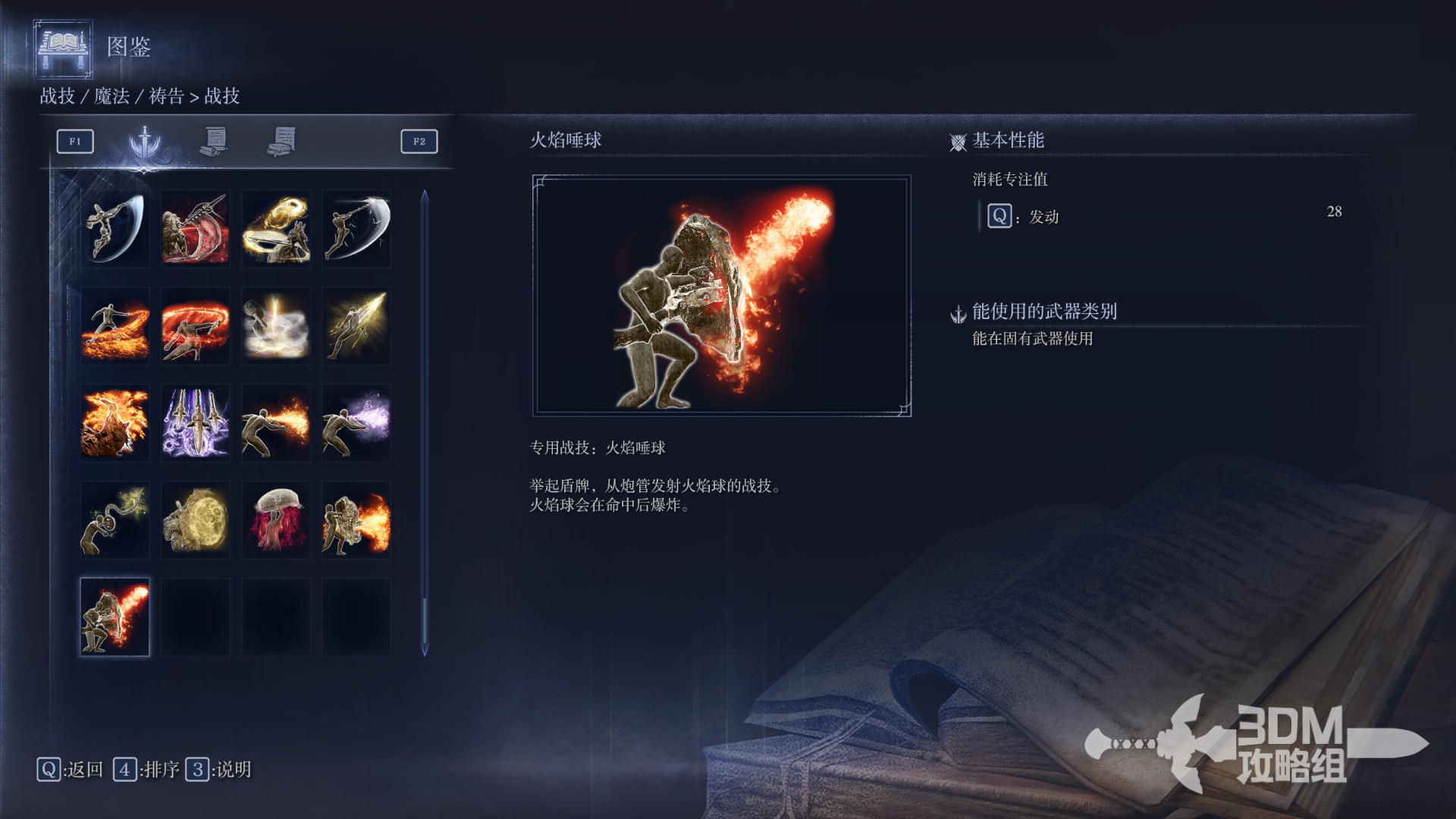Click the Q return prompt at bottom
This screenshot has height=819, width=1456.
pyautogui.click(x=70, y=770)
